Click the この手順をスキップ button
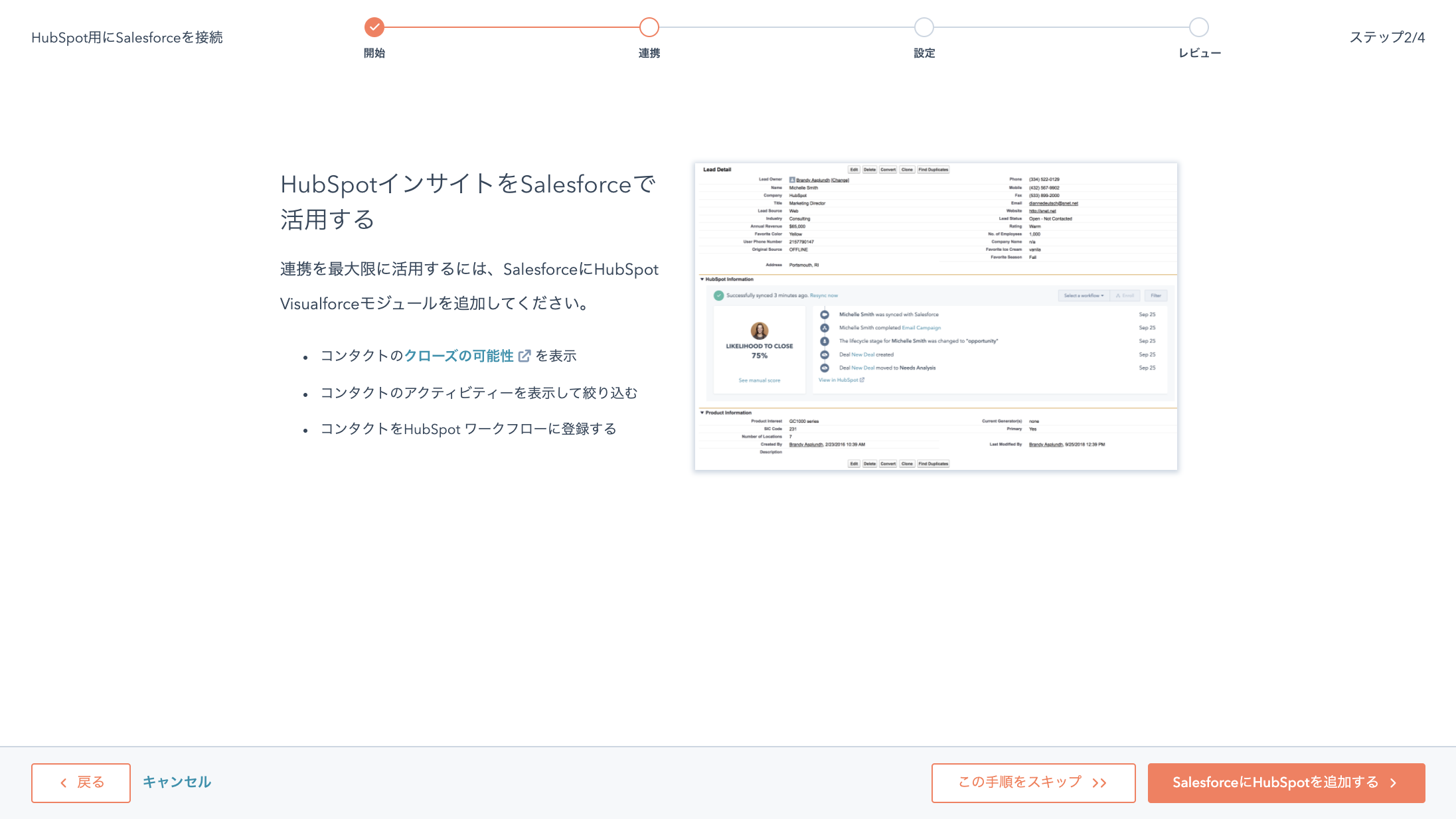1456x819 pixels. point(1032,782)
